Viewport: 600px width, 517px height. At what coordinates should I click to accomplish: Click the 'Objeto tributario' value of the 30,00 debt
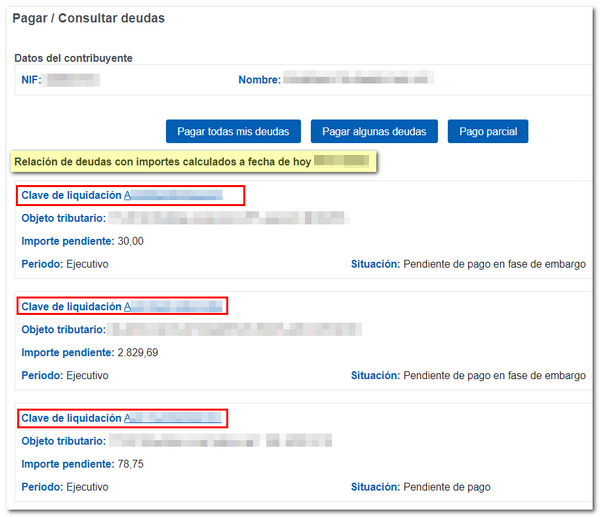point(229,218)
